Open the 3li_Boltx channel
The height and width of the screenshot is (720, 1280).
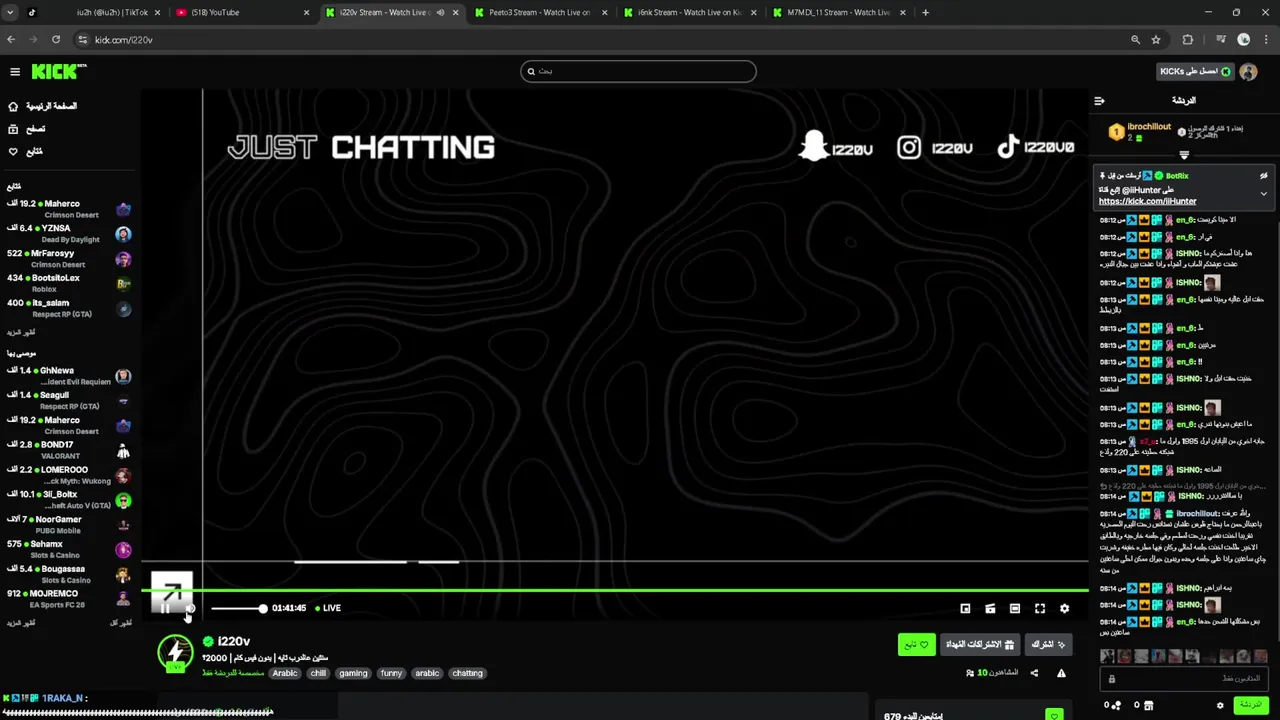69,499
